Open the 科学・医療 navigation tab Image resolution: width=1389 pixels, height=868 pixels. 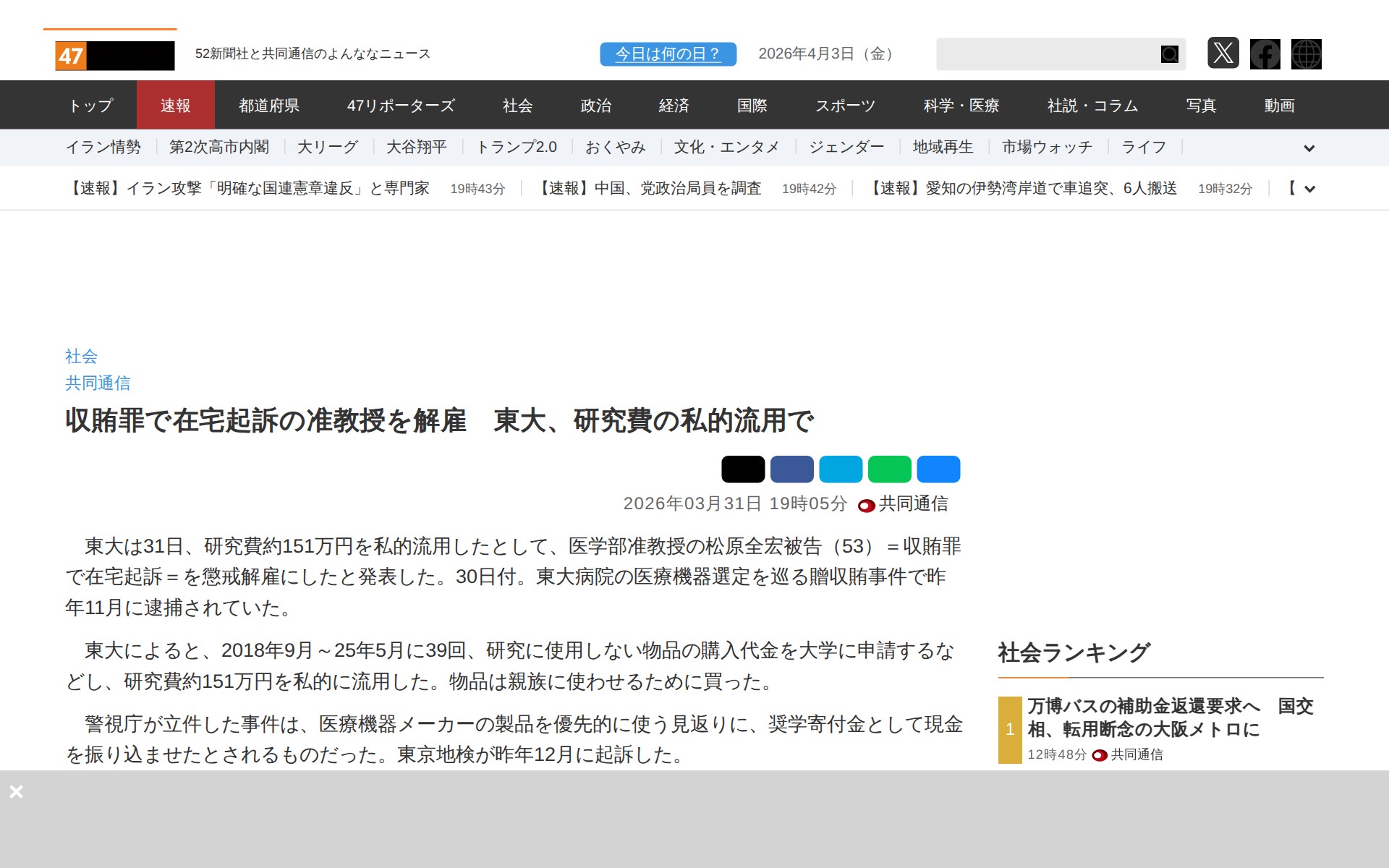(961, 106)
